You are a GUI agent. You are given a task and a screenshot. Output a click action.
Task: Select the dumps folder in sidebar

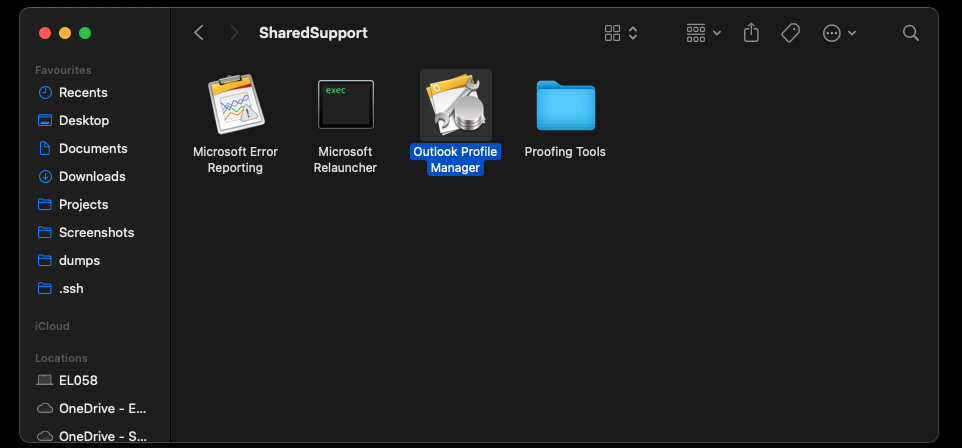point(79,260)
